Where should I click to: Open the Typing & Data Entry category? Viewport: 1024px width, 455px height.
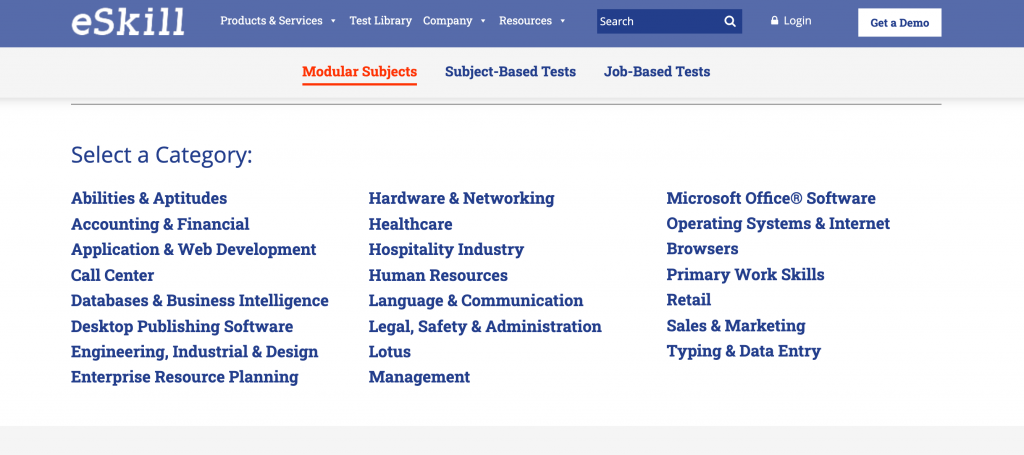click(x=743, y=351)
